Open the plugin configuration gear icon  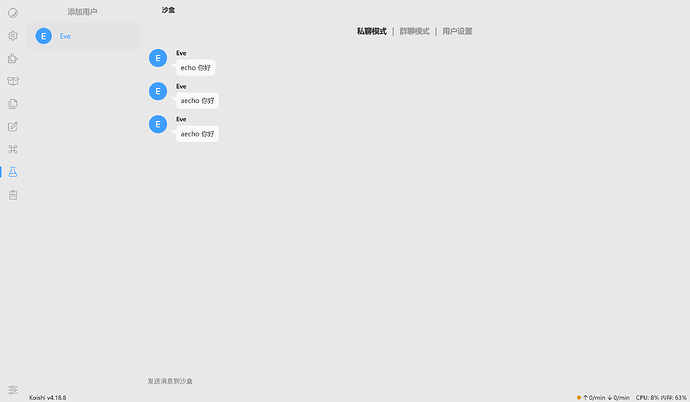coord(13,36)
